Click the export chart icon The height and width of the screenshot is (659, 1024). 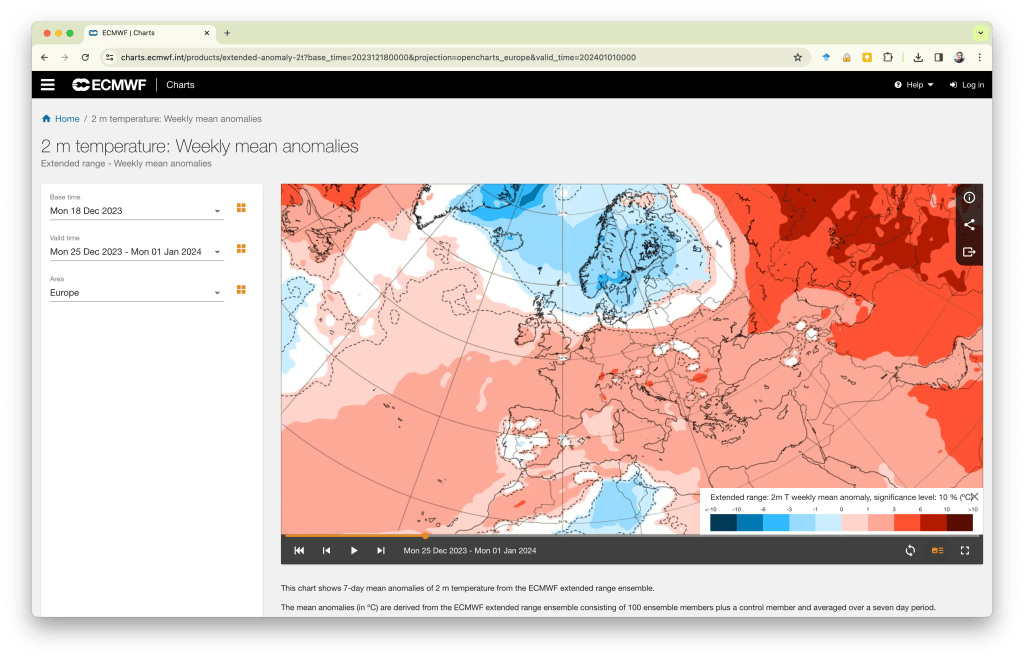point(969,252)
